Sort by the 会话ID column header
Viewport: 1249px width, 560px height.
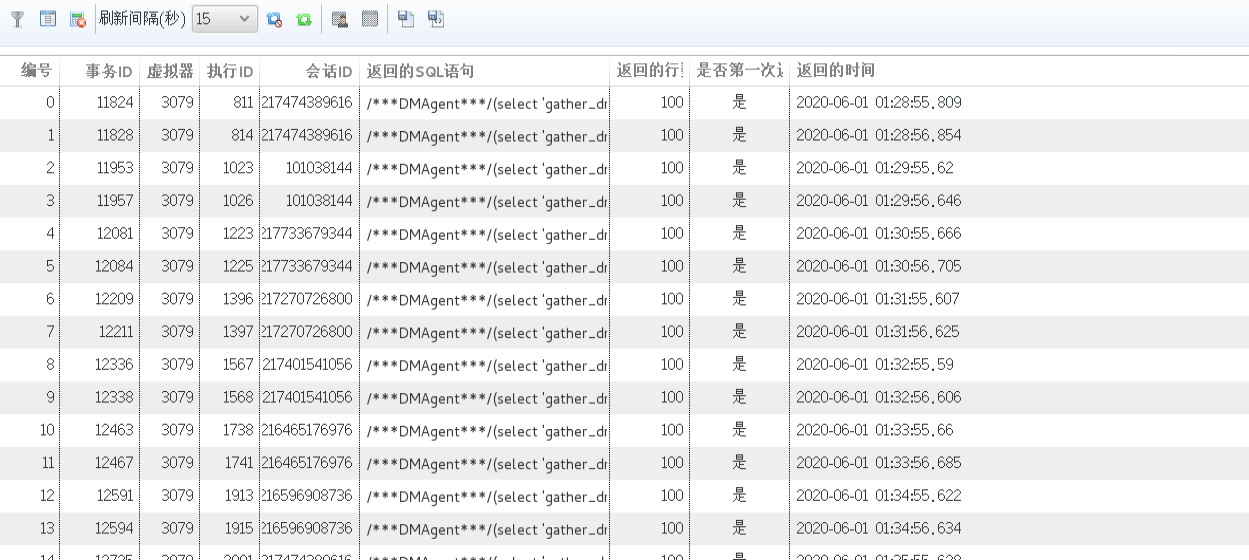click(x=329, y=71)
